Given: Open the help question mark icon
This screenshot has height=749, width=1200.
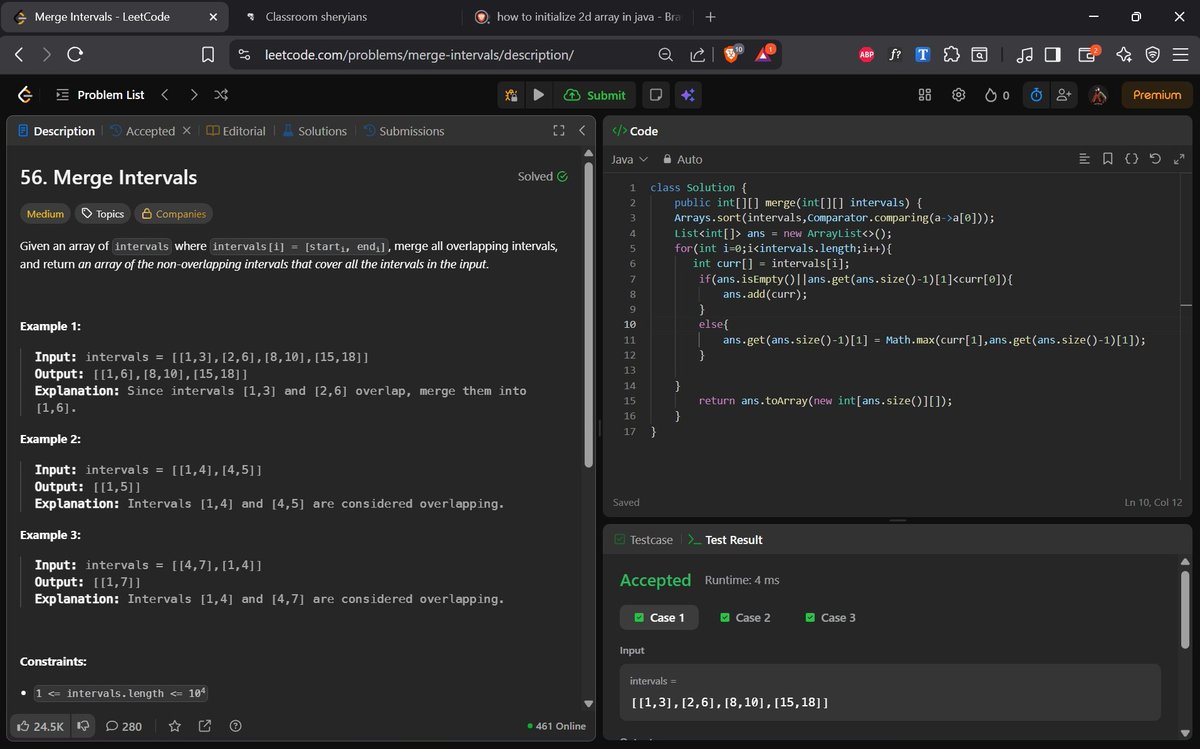Looking at the screenshot, I should (236, 726).
